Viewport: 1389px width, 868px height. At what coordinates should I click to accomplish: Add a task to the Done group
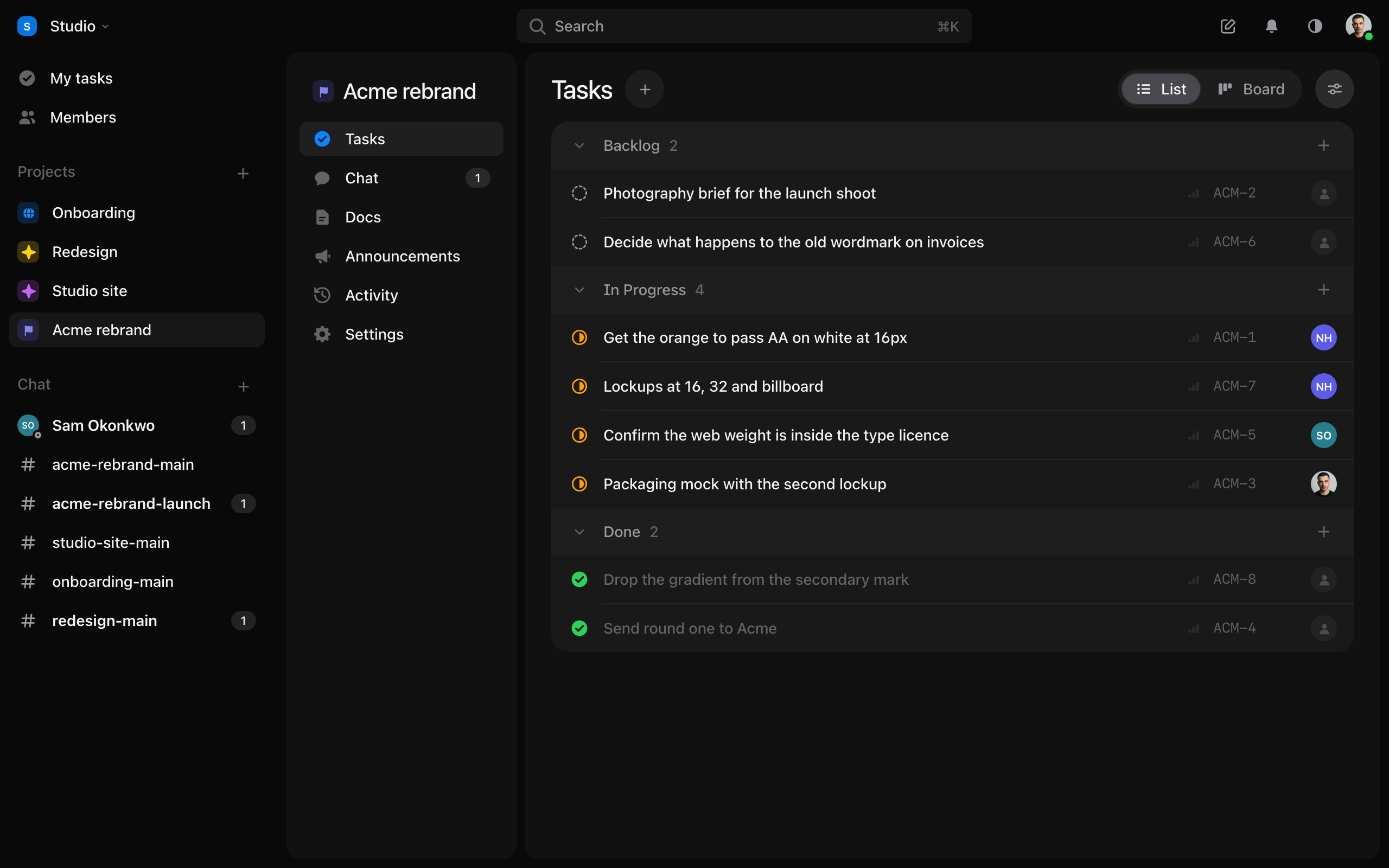(x=1323, y=532)
